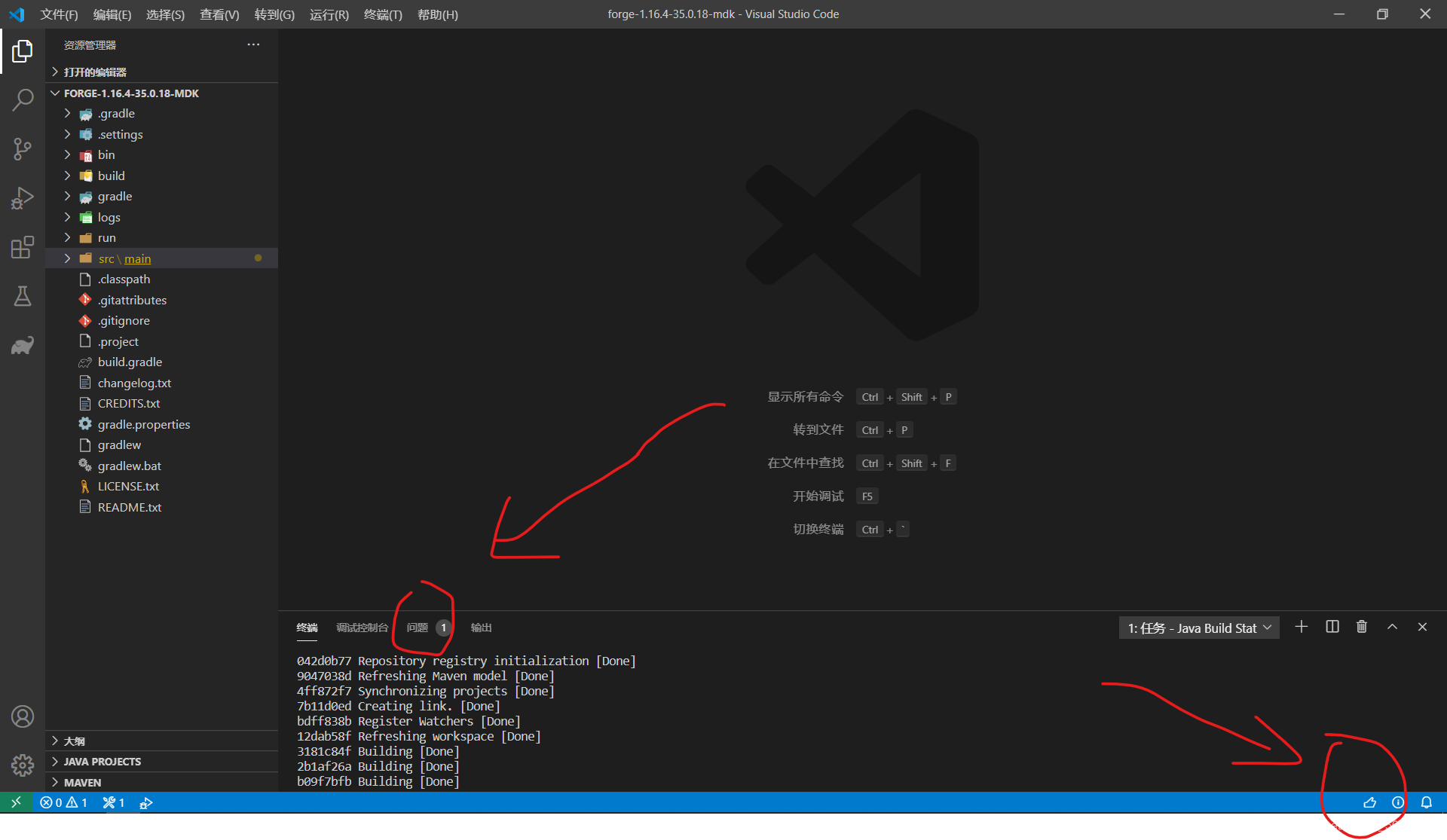Open notifications bell in status bar
The image size is (1447, 840).
(1427, 802)
